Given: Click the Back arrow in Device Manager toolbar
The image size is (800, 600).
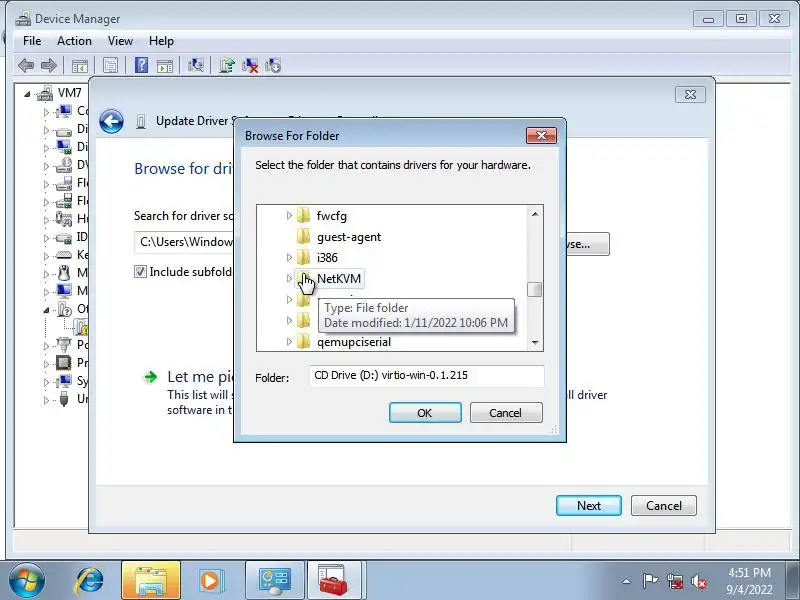Looking at the screenshot, I should [x=26, y=65].
